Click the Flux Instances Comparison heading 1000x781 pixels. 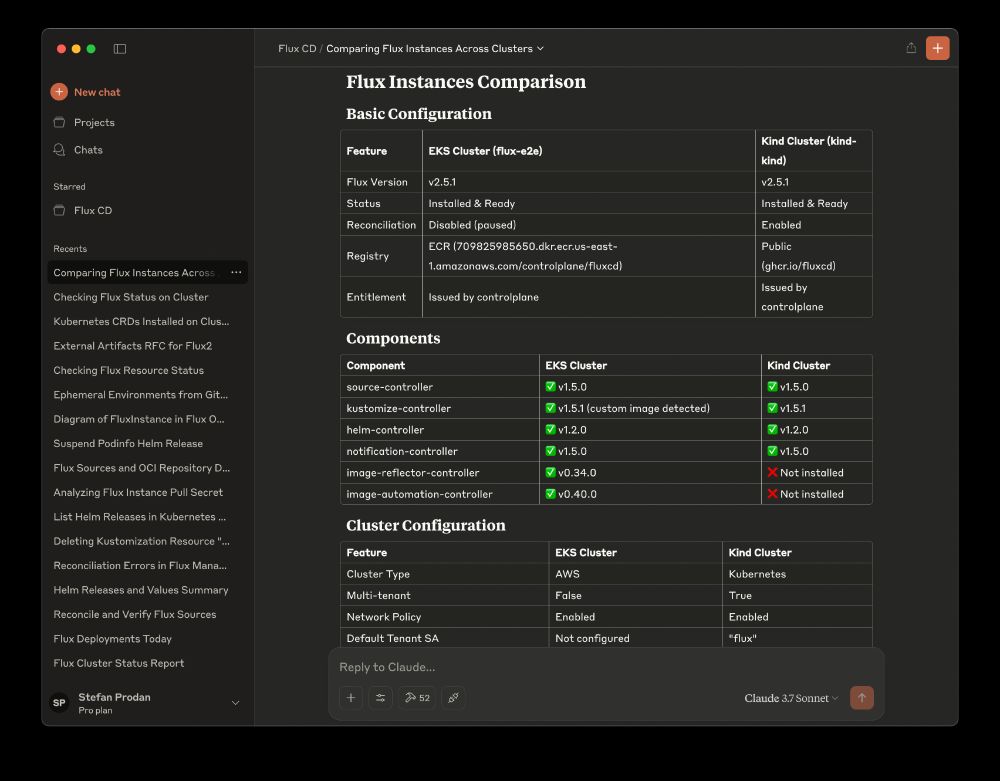[x=466, y=82]
